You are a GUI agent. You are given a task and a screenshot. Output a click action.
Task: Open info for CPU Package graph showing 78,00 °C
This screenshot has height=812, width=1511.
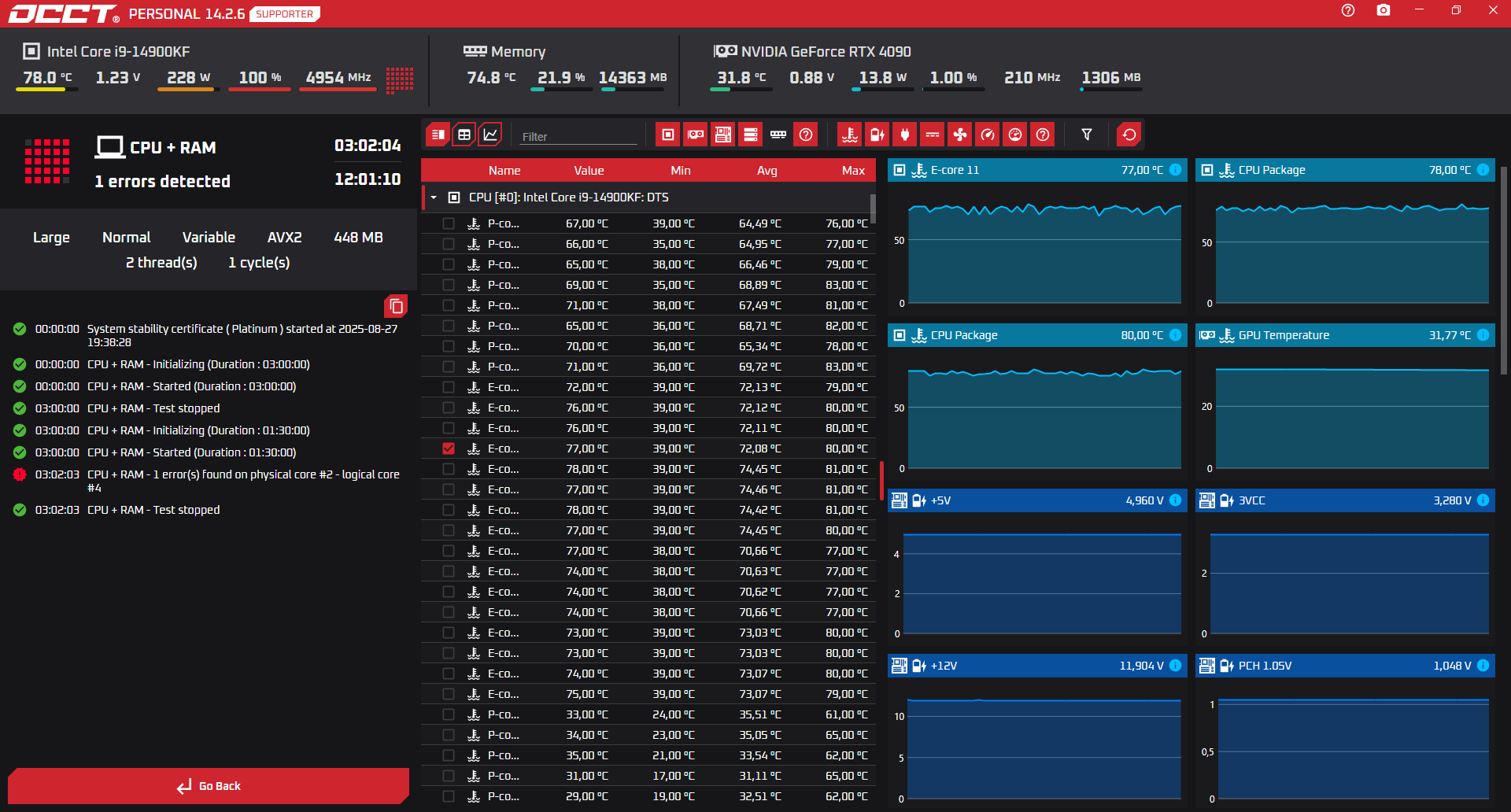[1483, 170]
